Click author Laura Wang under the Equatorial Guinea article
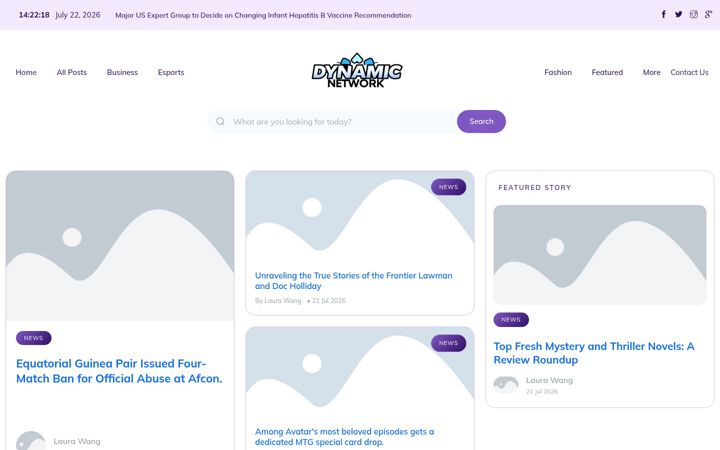720x450 pixels. point(77,441)
